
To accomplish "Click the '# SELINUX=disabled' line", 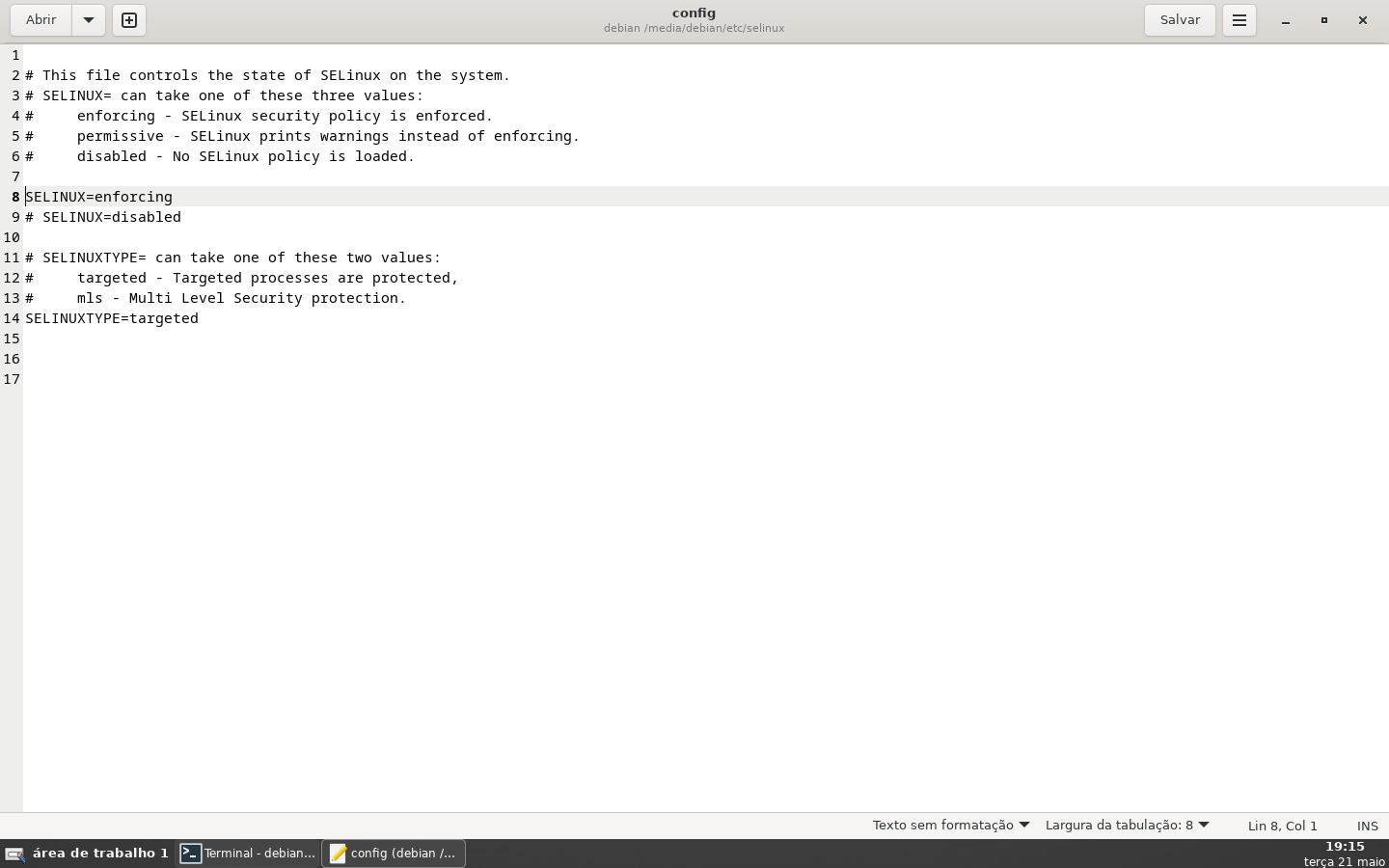I will (103, 217).
